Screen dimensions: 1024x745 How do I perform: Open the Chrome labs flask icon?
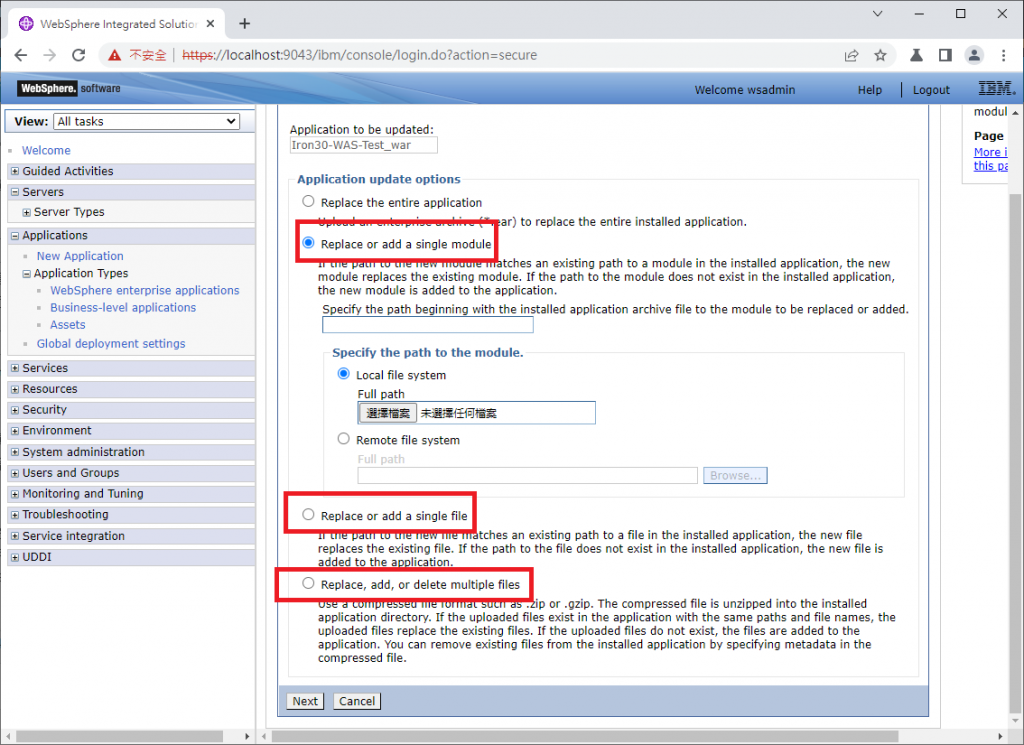(916, 55)
